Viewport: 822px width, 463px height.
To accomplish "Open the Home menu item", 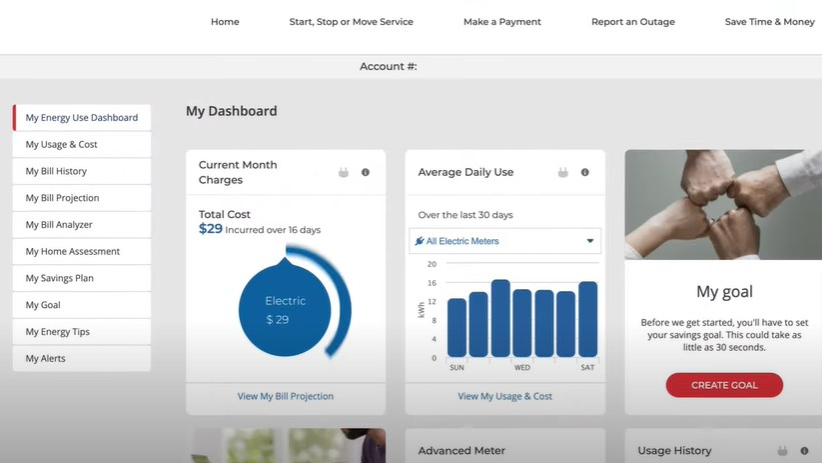I will pyautogui.click(x=225, y=22).
